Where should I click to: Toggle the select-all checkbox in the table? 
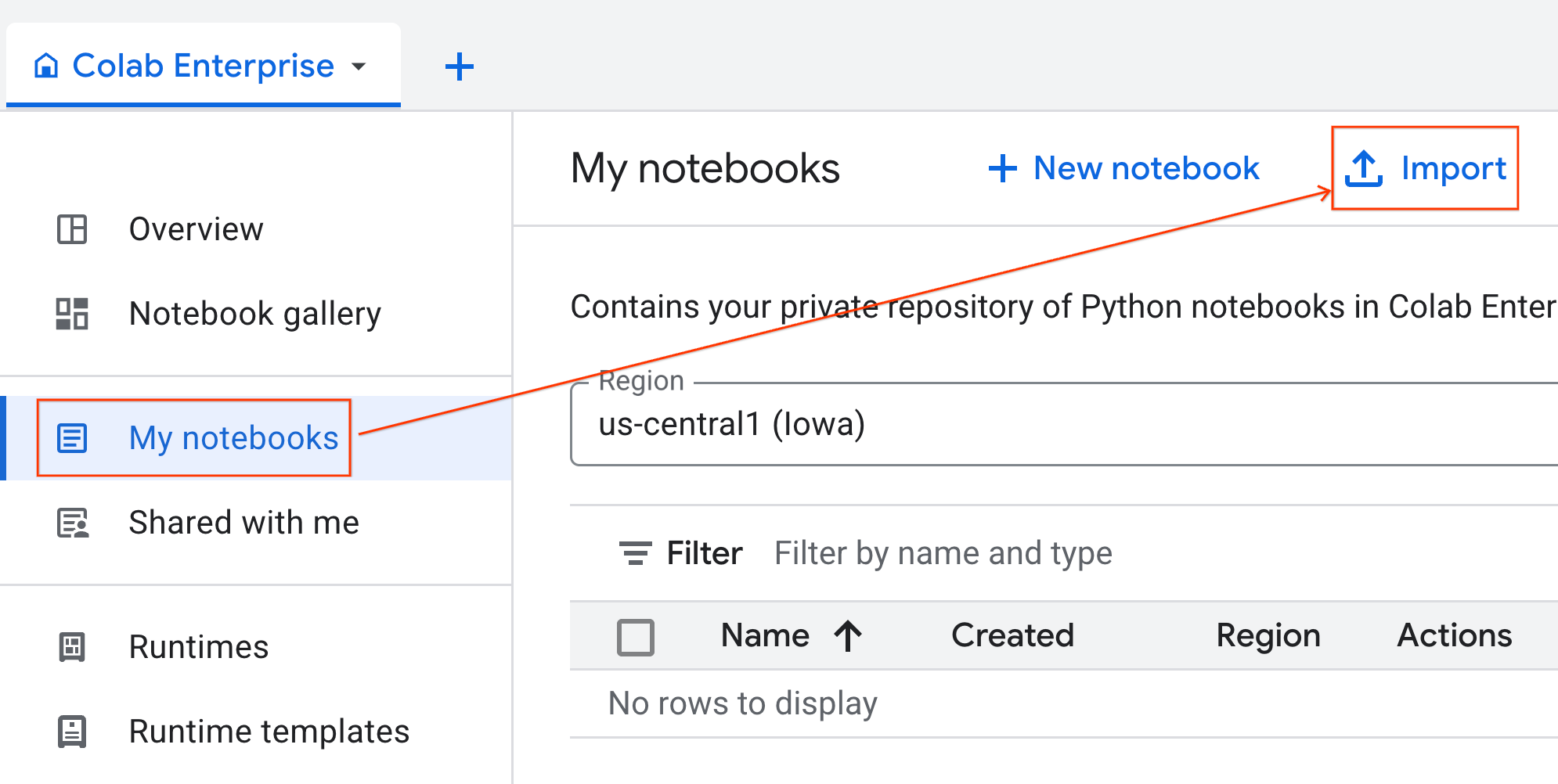(x=636, y=636)
